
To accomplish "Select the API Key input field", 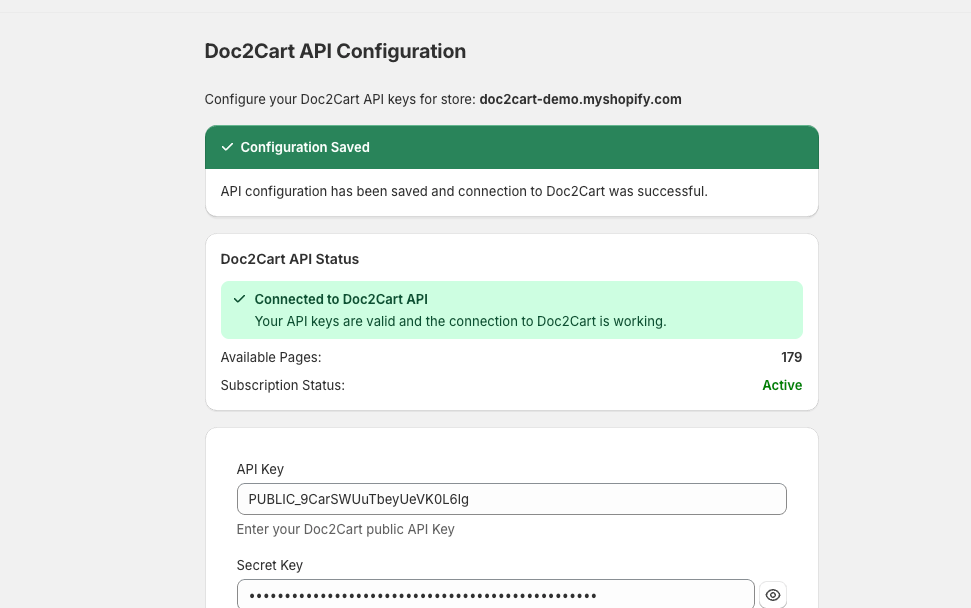I will 511,499.
